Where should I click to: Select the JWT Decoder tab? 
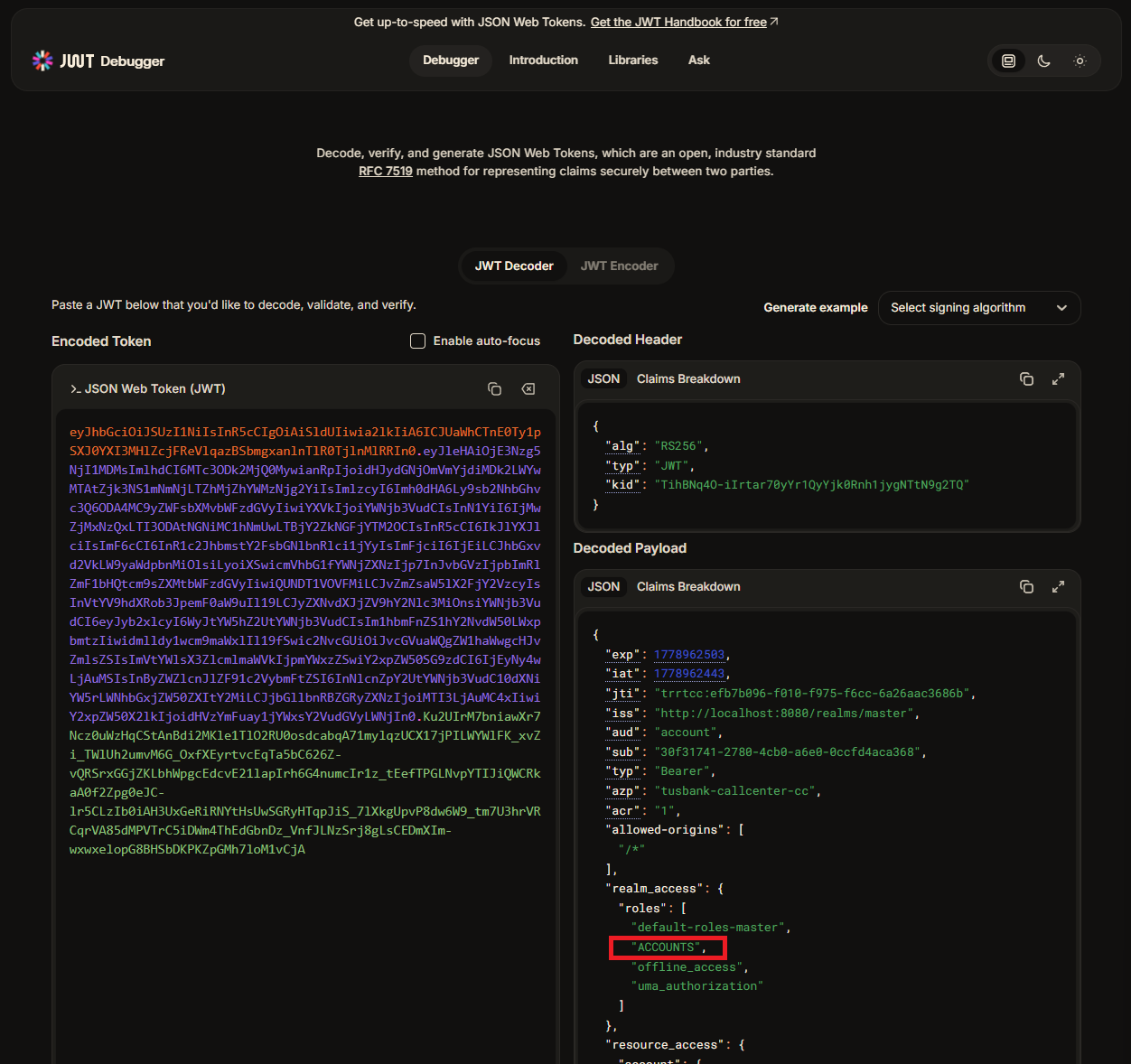[x=514, y=266]
